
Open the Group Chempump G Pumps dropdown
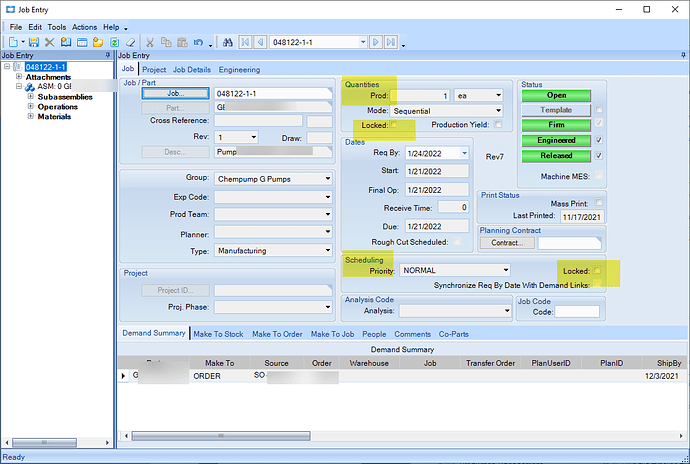[327, 179]
